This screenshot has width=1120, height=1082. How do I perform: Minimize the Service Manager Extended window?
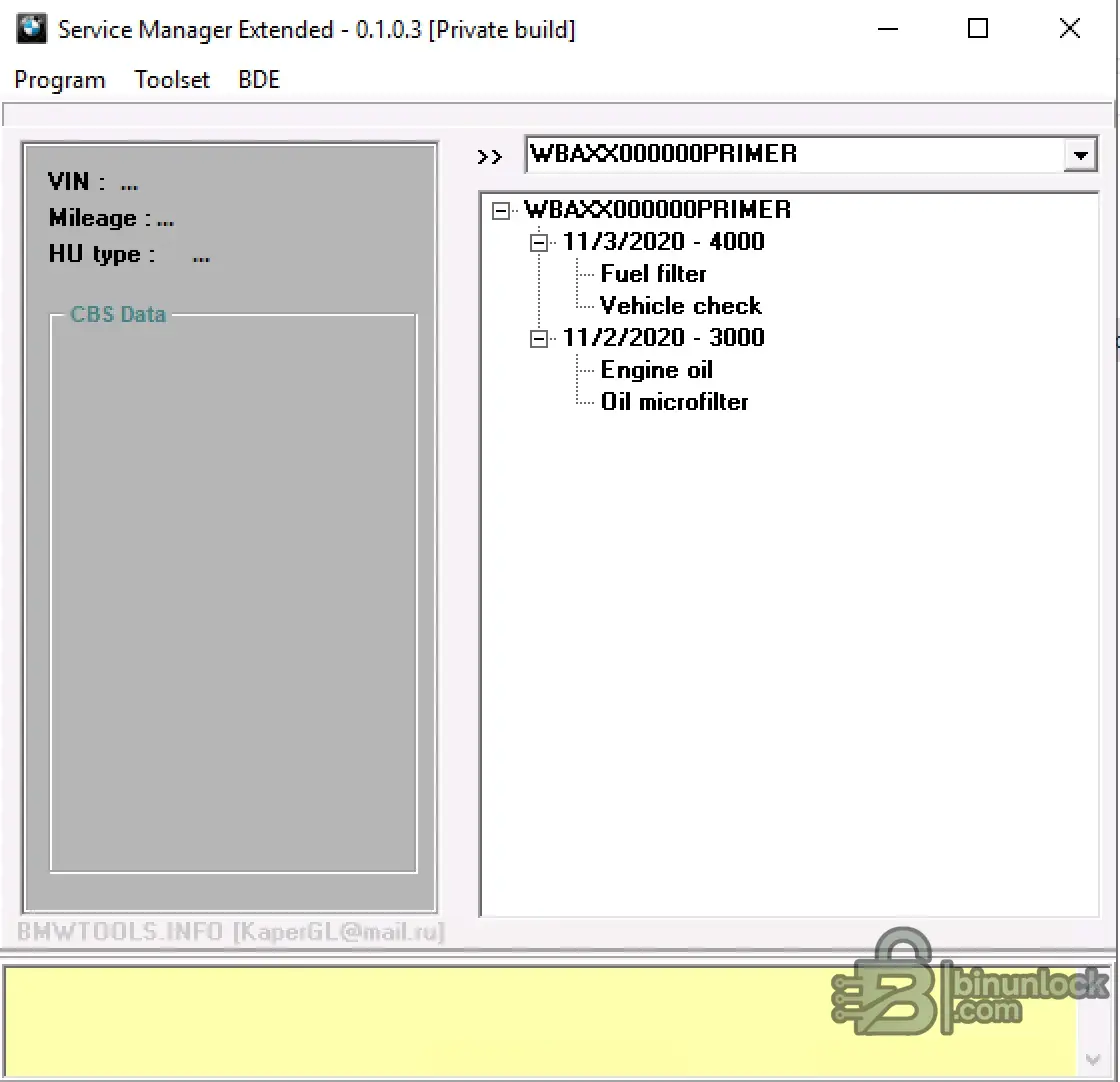pos(887,29)
